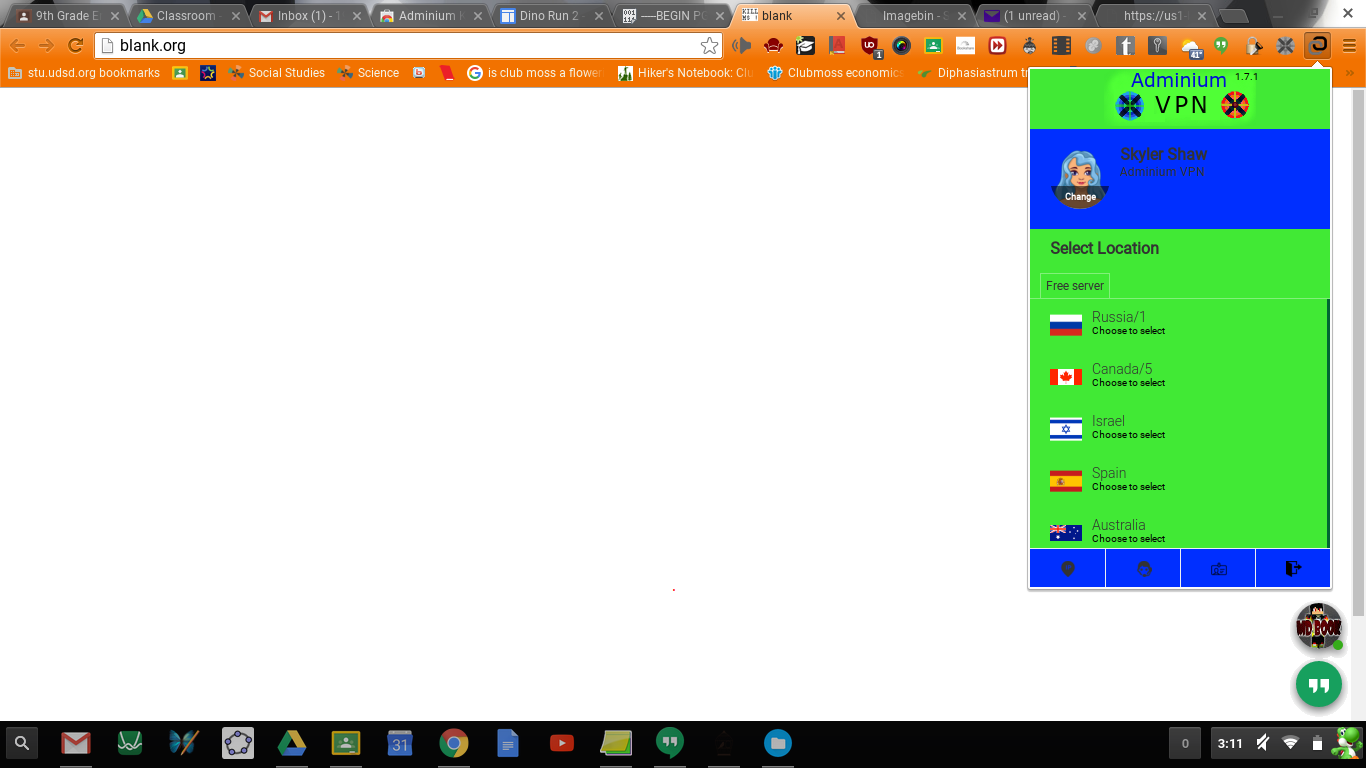Open account ID card icon in VPN footer

(1218, 568)
